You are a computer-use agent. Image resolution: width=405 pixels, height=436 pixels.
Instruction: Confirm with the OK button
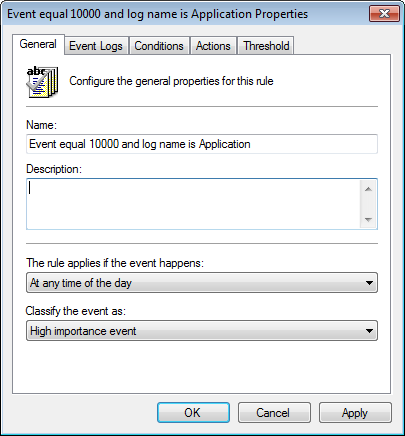[x=193, y=413]
